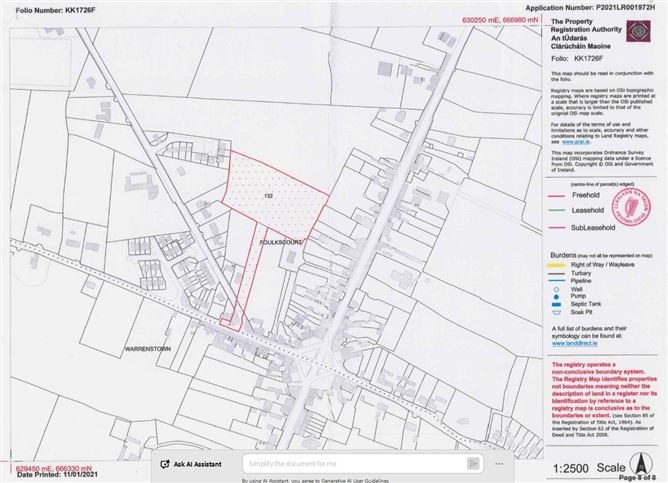Click the Freehold red legend line

[x=556, y=196]
